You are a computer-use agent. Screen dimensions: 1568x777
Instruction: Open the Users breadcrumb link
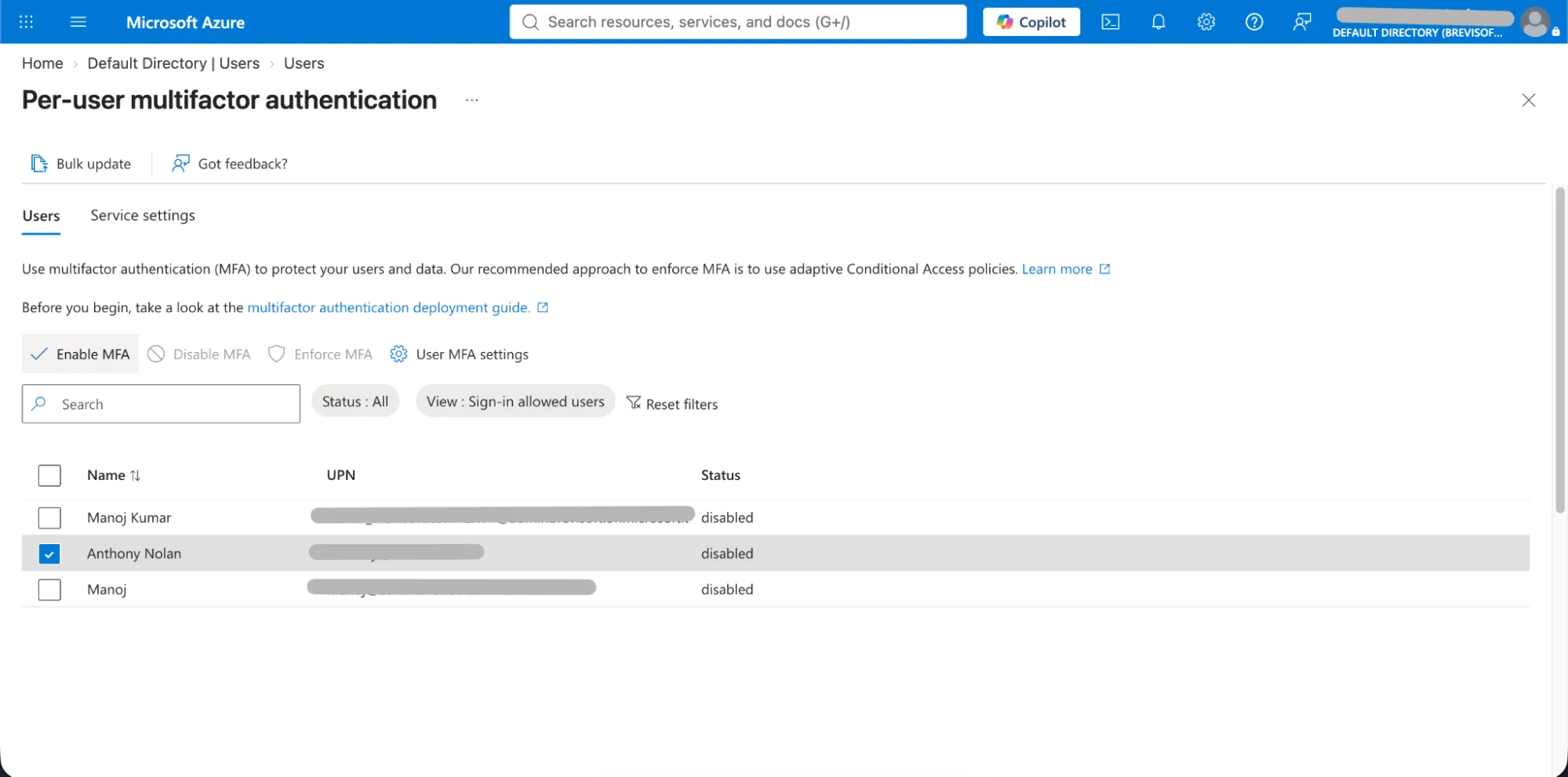pyautogui.click(x=304, y=64)
